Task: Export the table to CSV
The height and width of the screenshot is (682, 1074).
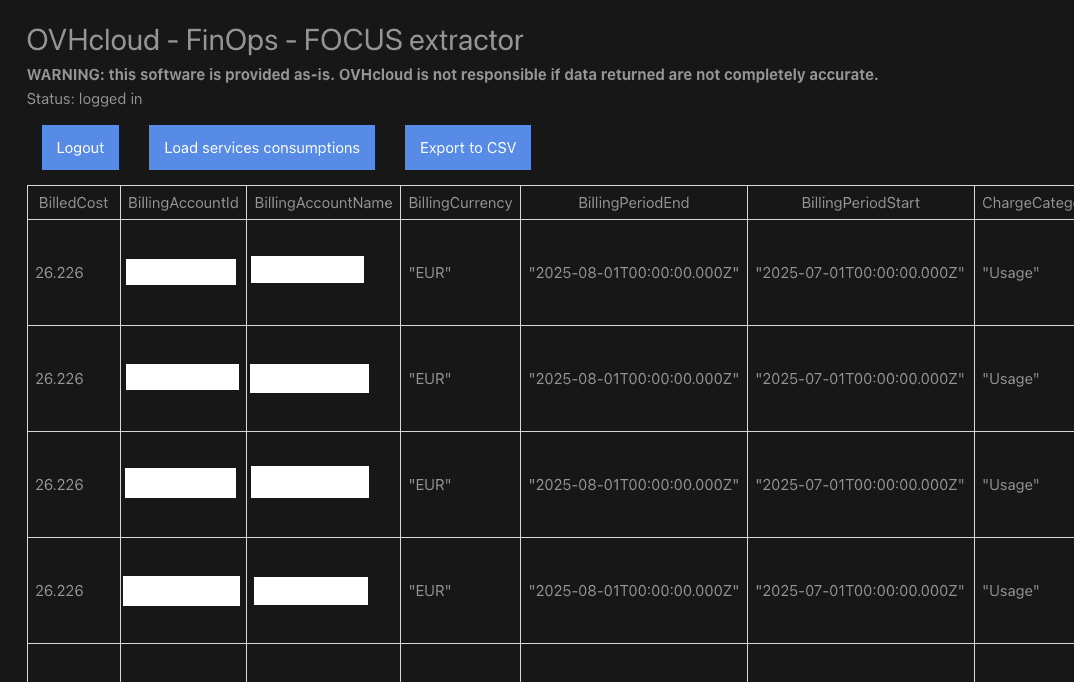Action: [468, 147]
